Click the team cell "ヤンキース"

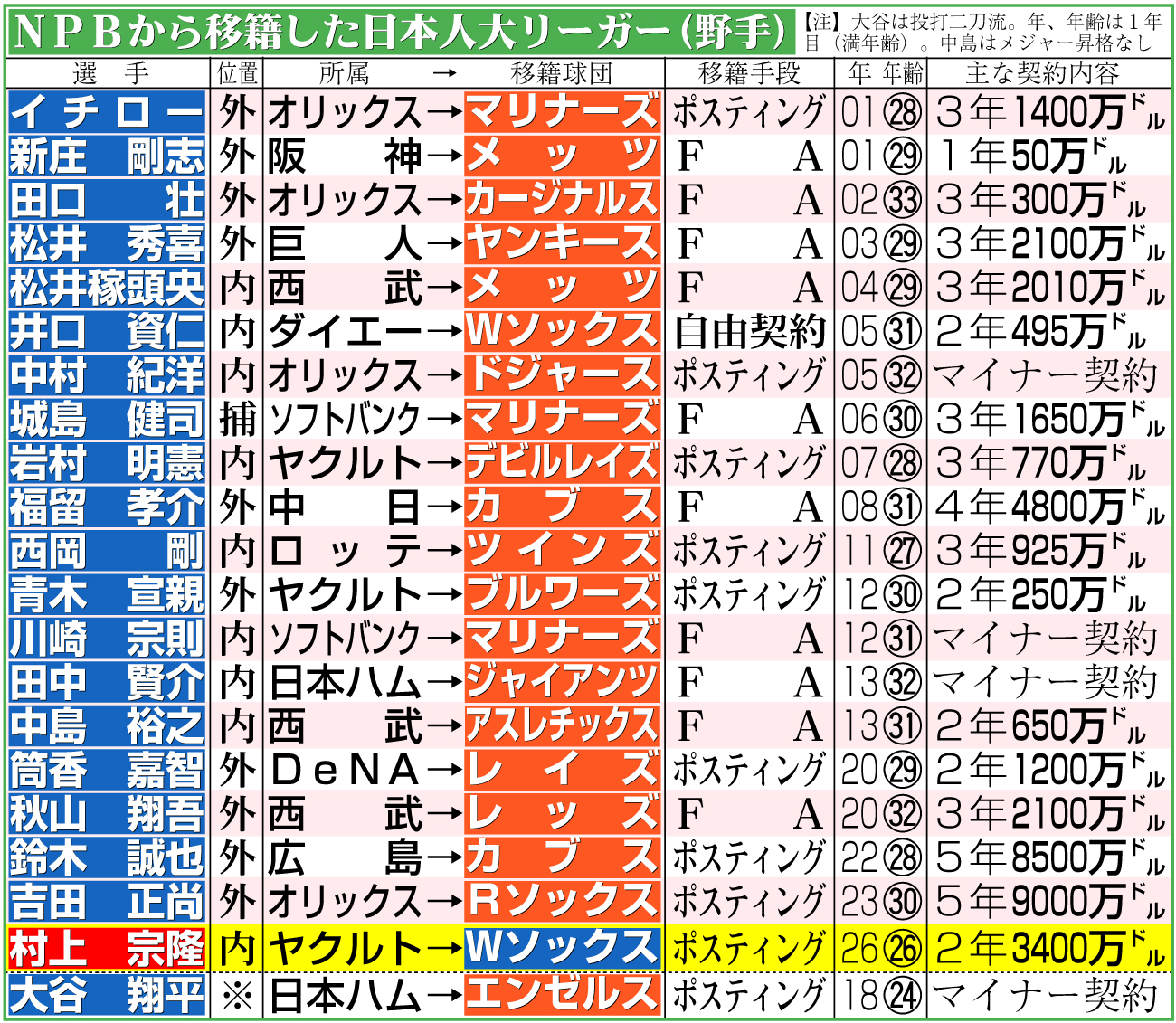[562, 243]
